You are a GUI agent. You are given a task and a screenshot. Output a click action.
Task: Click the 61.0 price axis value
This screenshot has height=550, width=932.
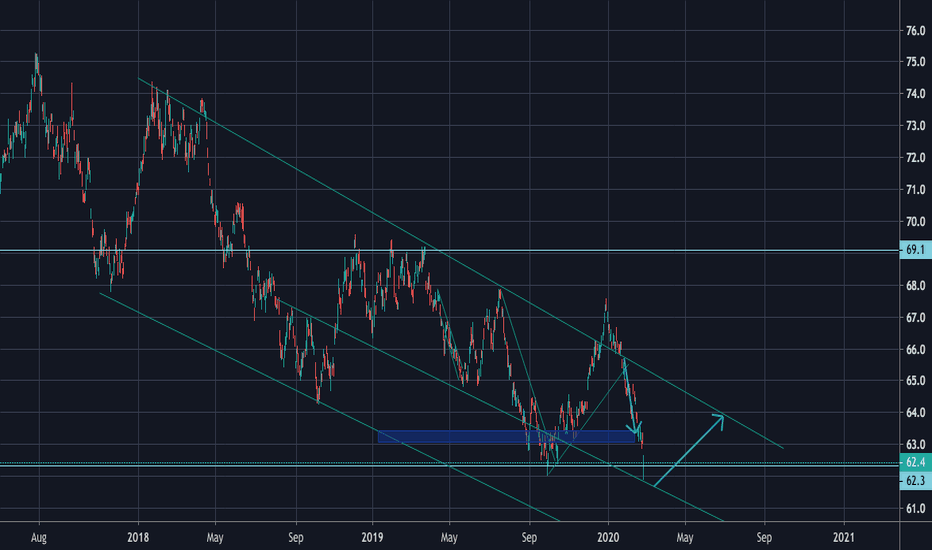pos(915,509)
